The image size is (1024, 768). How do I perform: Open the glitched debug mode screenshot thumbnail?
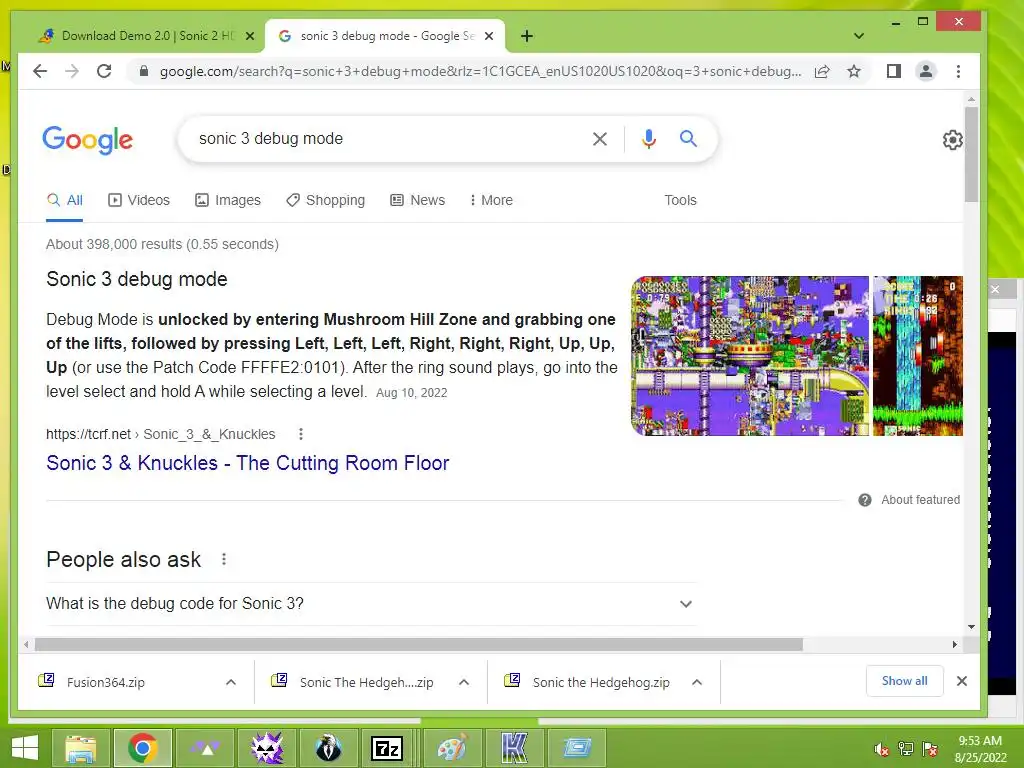(750, 356)
